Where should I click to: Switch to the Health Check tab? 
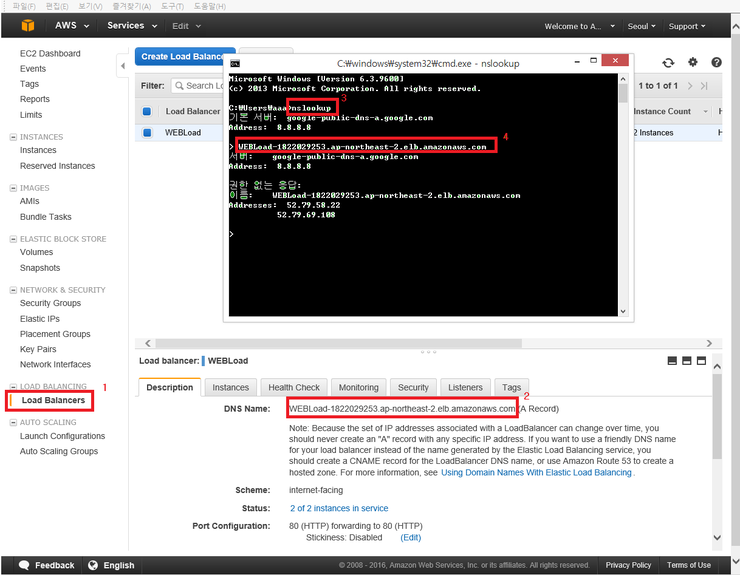[x=294, y=387]
